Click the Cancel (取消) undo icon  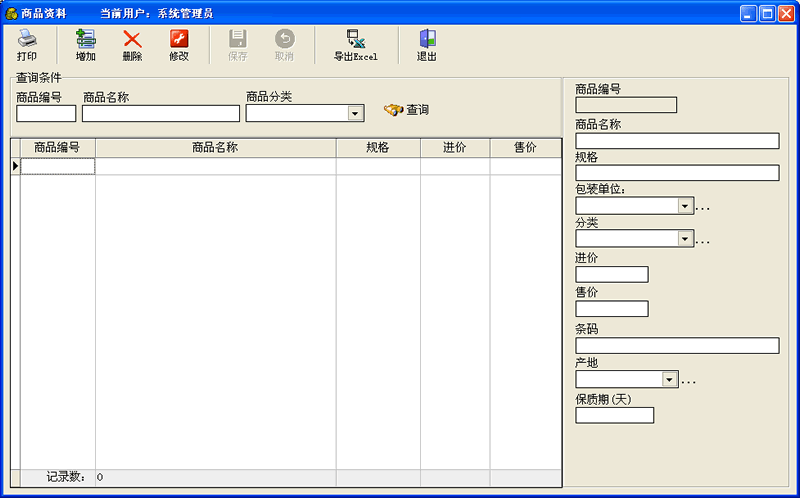(284, 40)
